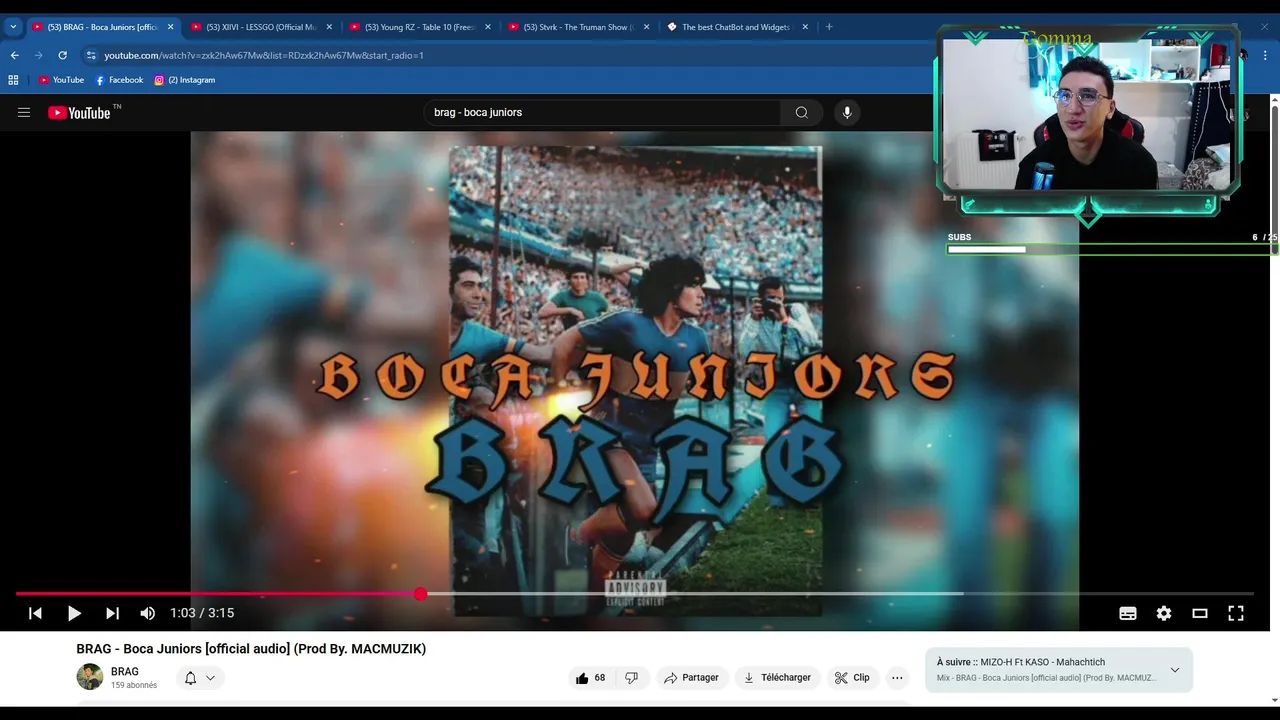Dislike the video with thumbs down
This screenshot has height=720, width=1280.
[631, 677]
